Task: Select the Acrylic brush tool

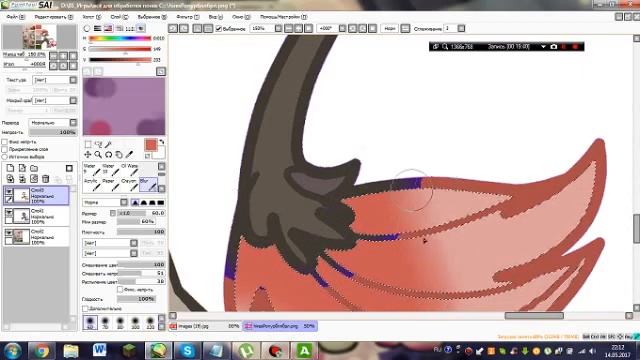Action: click(91, 184)
